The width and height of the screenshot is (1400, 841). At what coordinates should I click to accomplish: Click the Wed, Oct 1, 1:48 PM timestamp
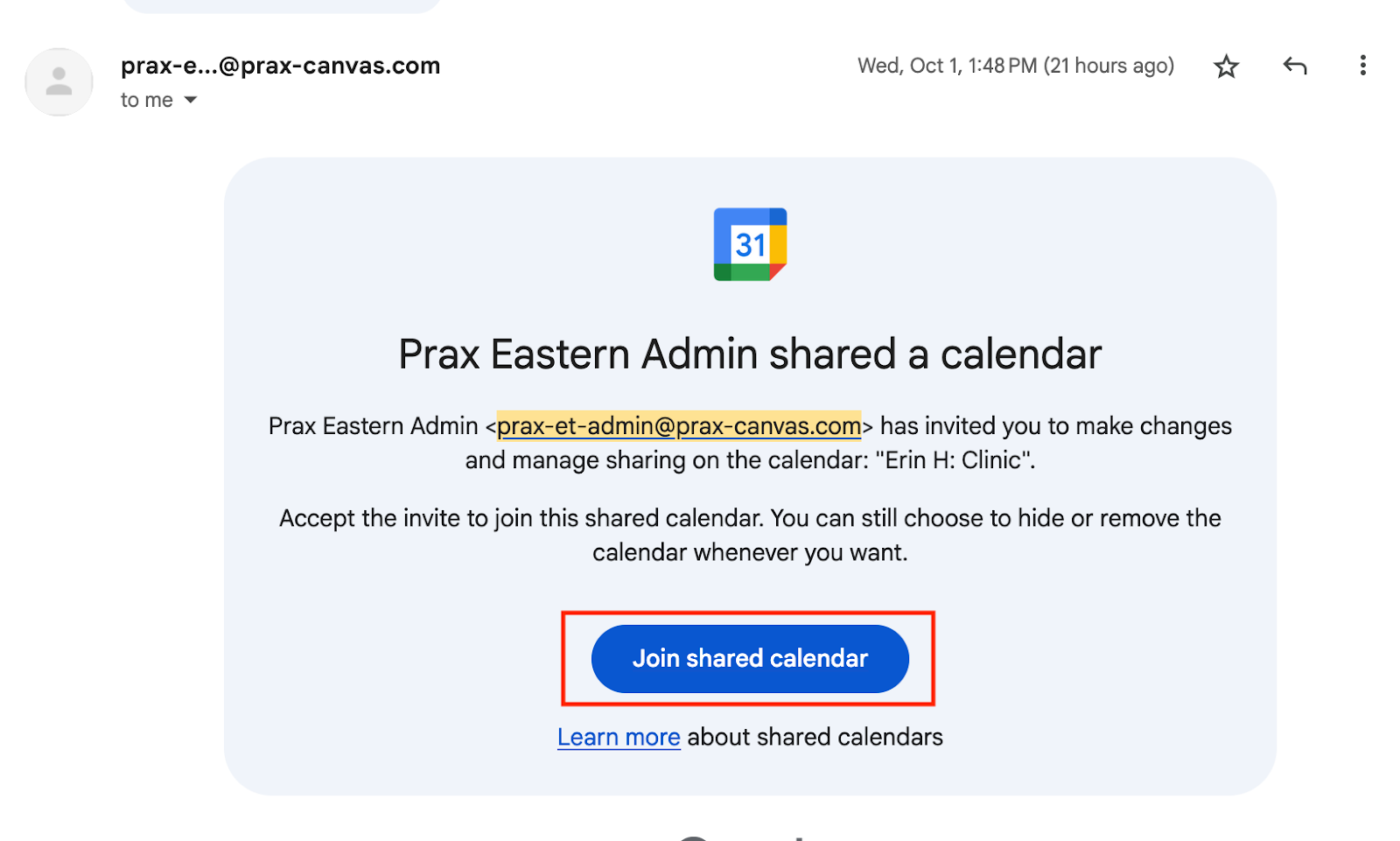[947, 66]
